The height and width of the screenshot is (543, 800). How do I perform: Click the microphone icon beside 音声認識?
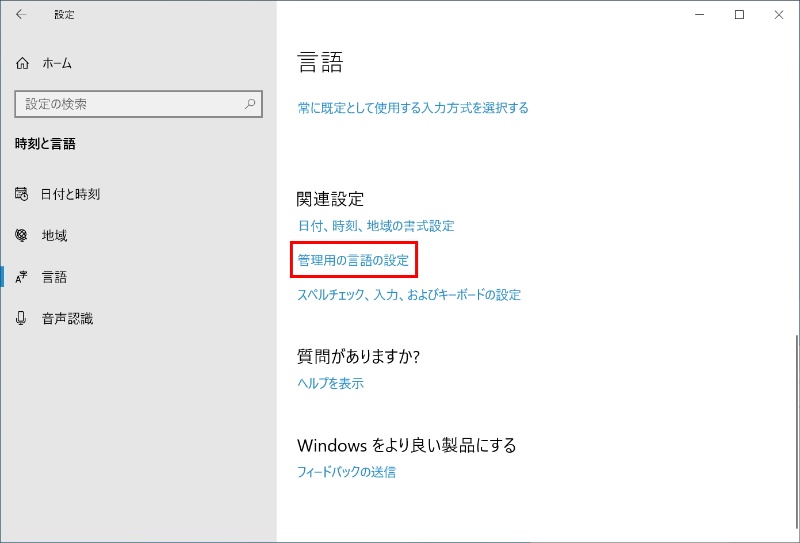click(x=22, y=319)
